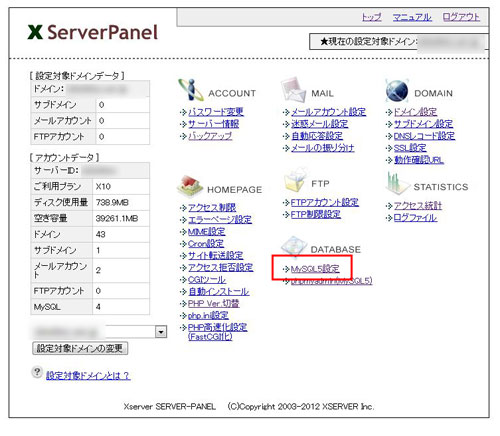Open パスワード変更 under ACCOUNT

tap(216, 112)
